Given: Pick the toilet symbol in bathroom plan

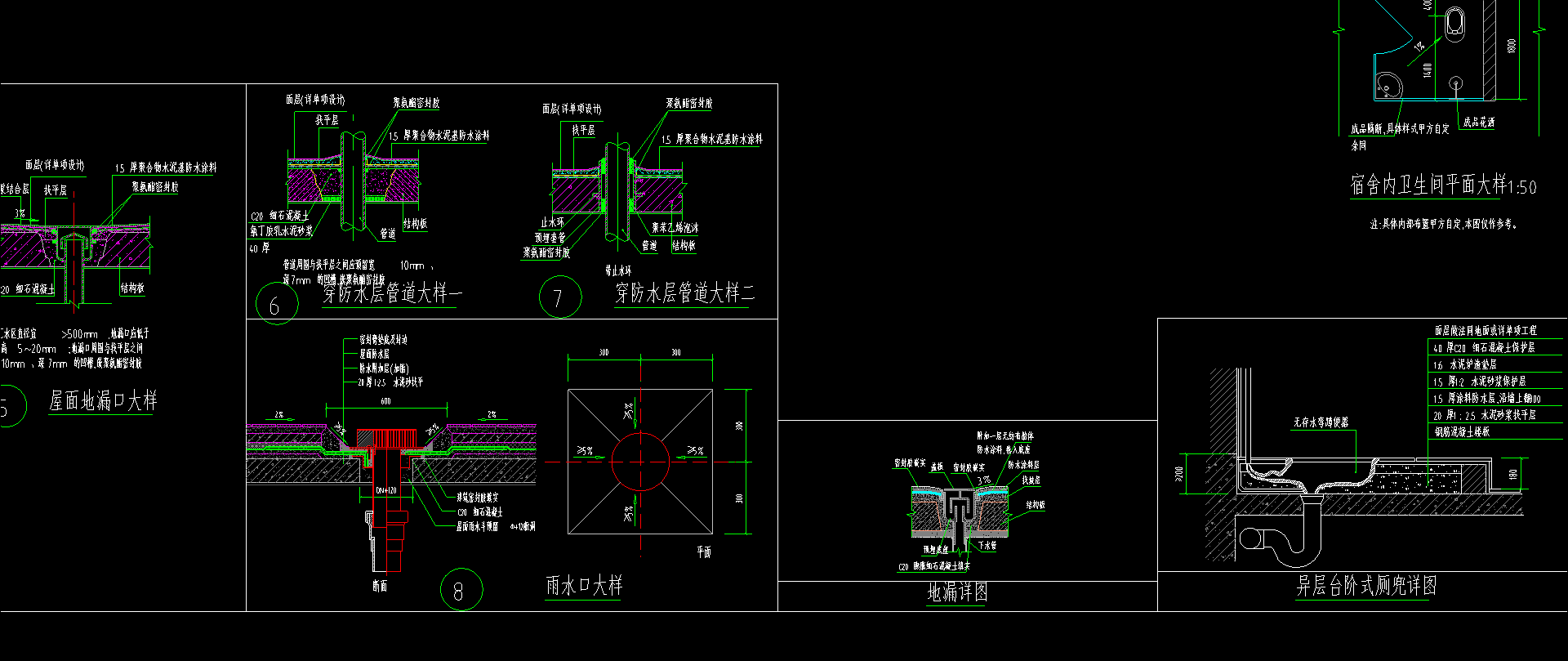Looking at the screenshot, I should tap(1454, 25).
